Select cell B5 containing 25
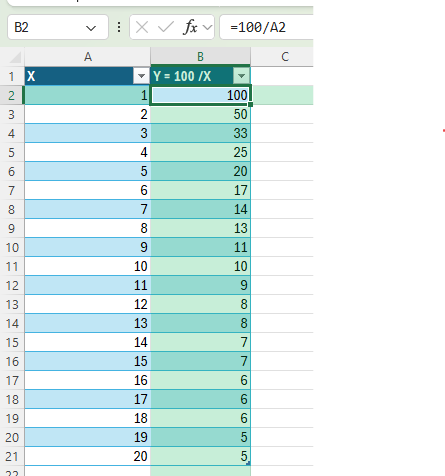Image resolution: width=445 pixels, height=476 pixels. pos(200,152)
